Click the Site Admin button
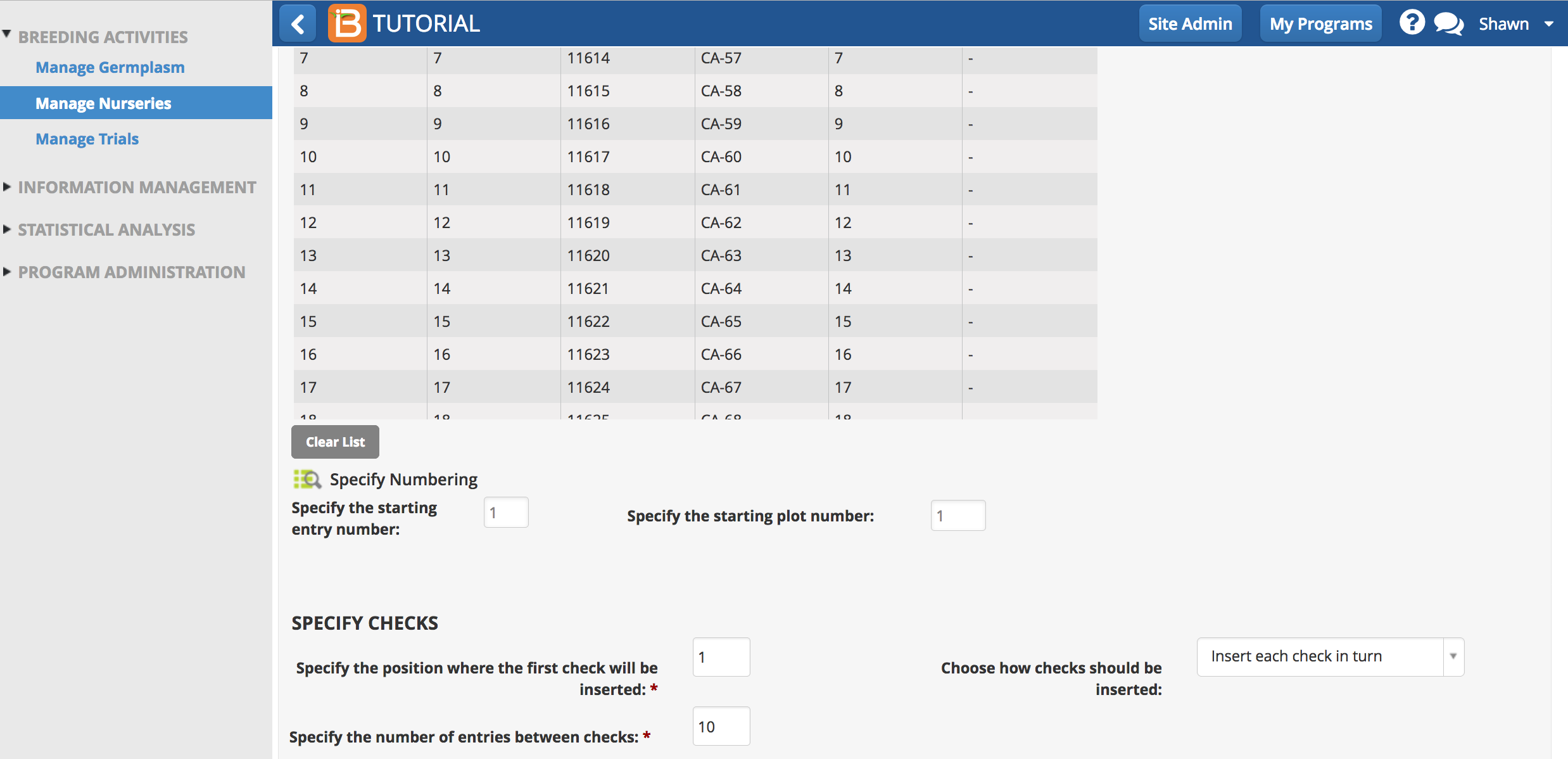The image size is (1568, 759). coord(1190,24)
